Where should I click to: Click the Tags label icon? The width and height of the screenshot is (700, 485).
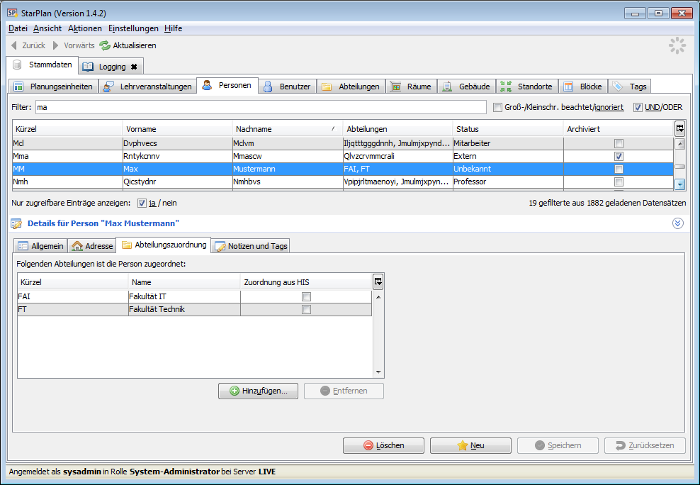617,87
